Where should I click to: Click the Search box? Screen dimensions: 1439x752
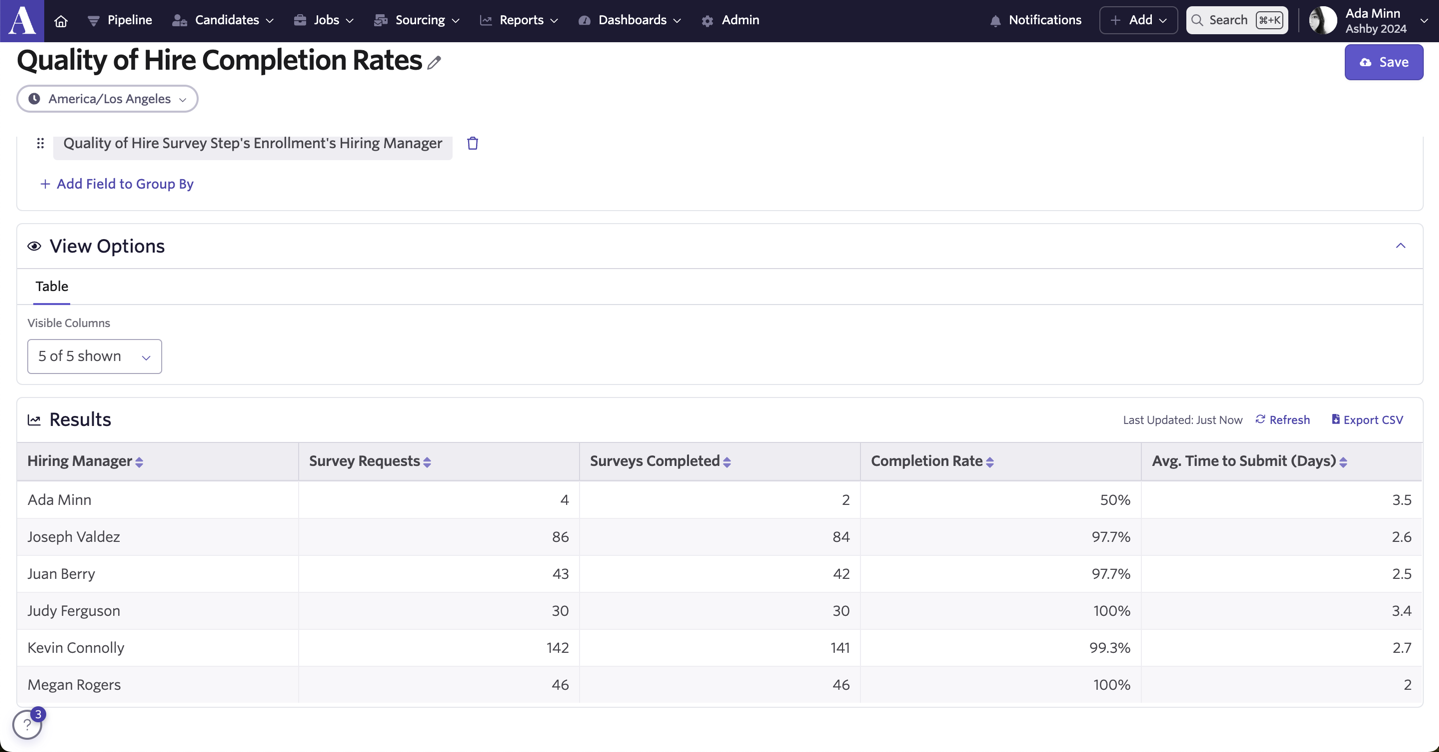click(x=1237, y=20)
